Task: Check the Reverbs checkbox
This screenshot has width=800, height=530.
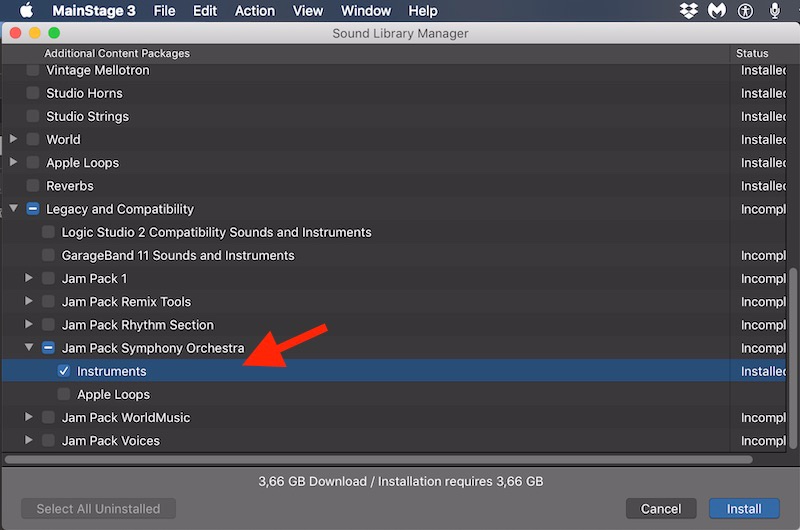Action: (x=33, y=185)
